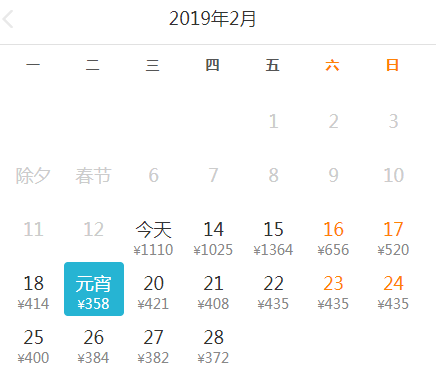Click the 三 Wednesday column header
This screenshot has width=436, height=390.
153,65
